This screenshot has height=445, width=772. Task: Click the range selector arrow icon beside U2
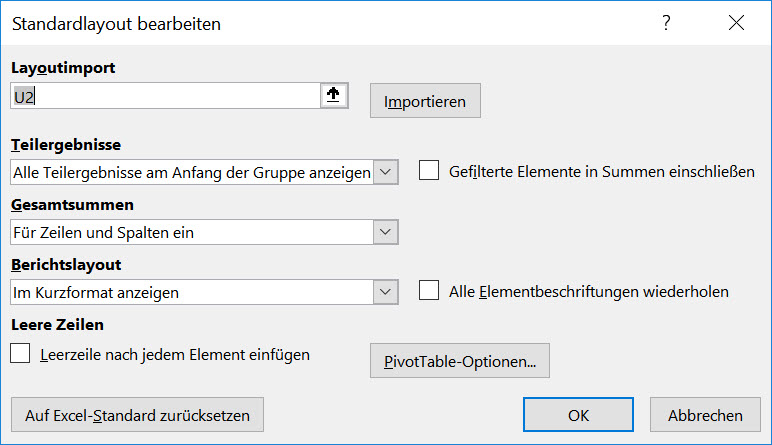click(x=334, y=96)
